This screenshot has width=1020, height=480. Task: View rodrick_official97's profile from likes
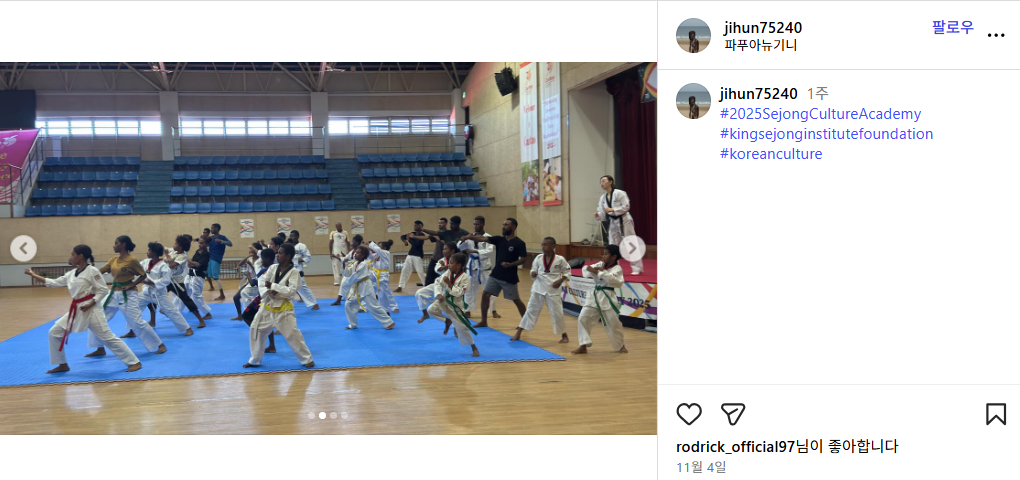[736, 447]
